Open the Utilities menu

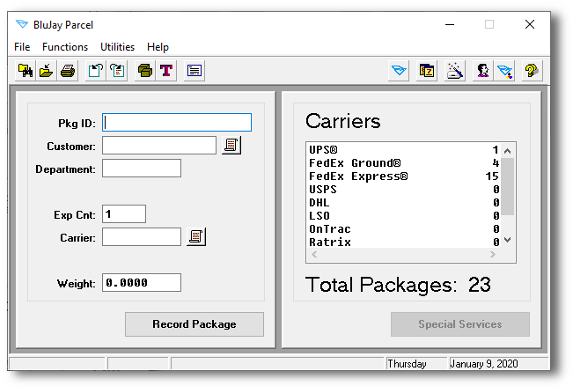pyautogui.click(x=118, y=47)
